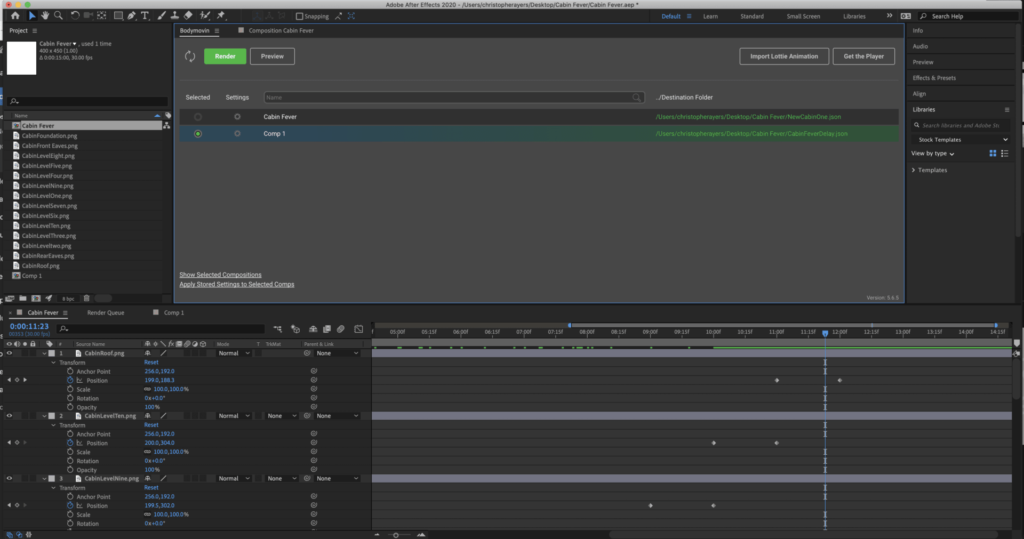This screenshot has height=539, width=1024.
Task: Select the Brush tool
Action: coord(161,16)
